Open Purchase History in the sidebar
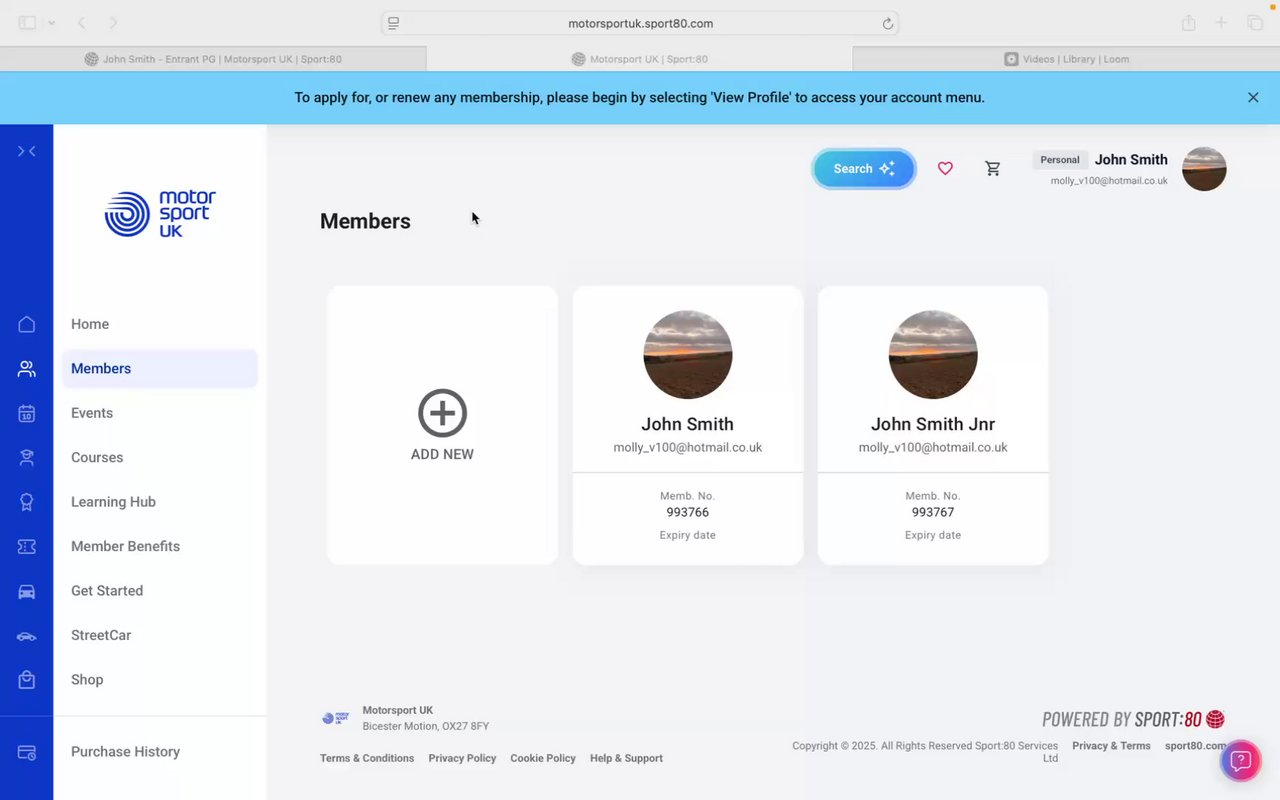 pyautogui.click(x=125, y=752)
